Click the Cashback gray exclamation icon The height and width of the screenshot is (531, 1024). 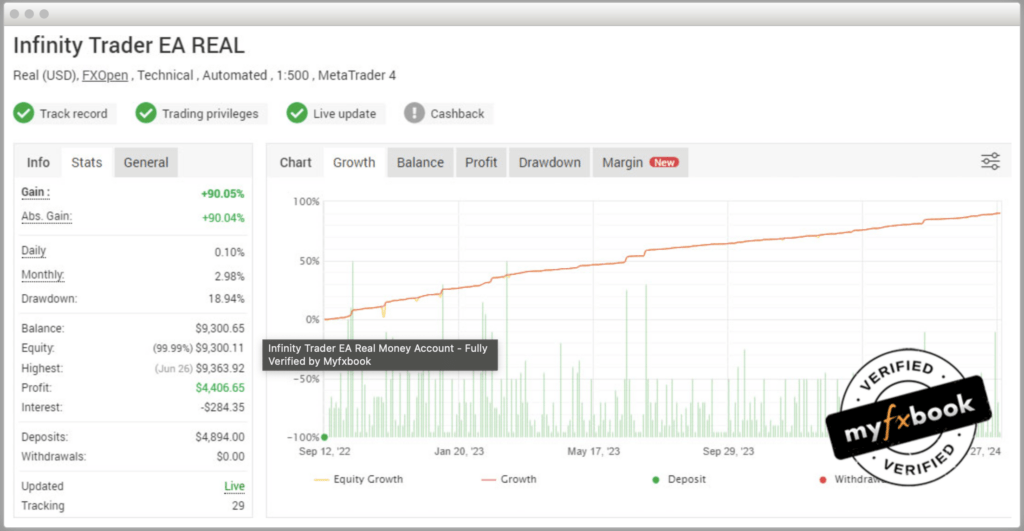point(414,113)
